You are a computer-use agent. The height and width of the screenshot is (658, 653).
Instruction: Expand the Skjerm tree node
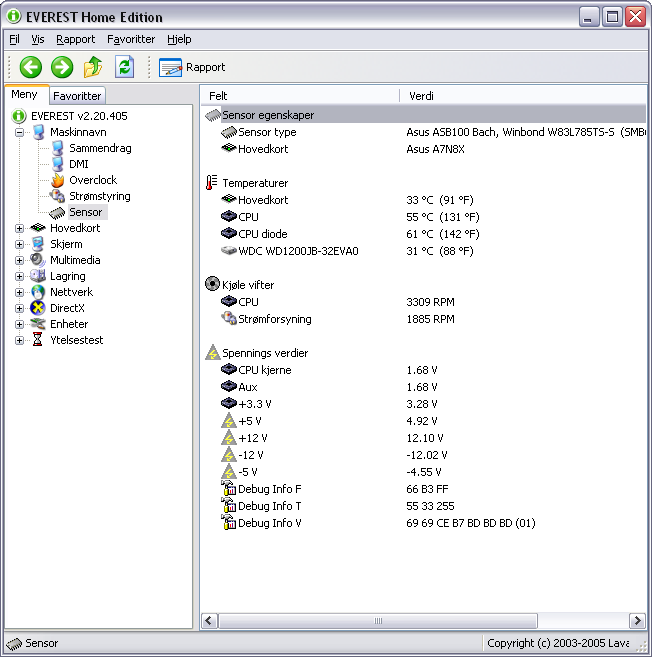coord(19,244)
